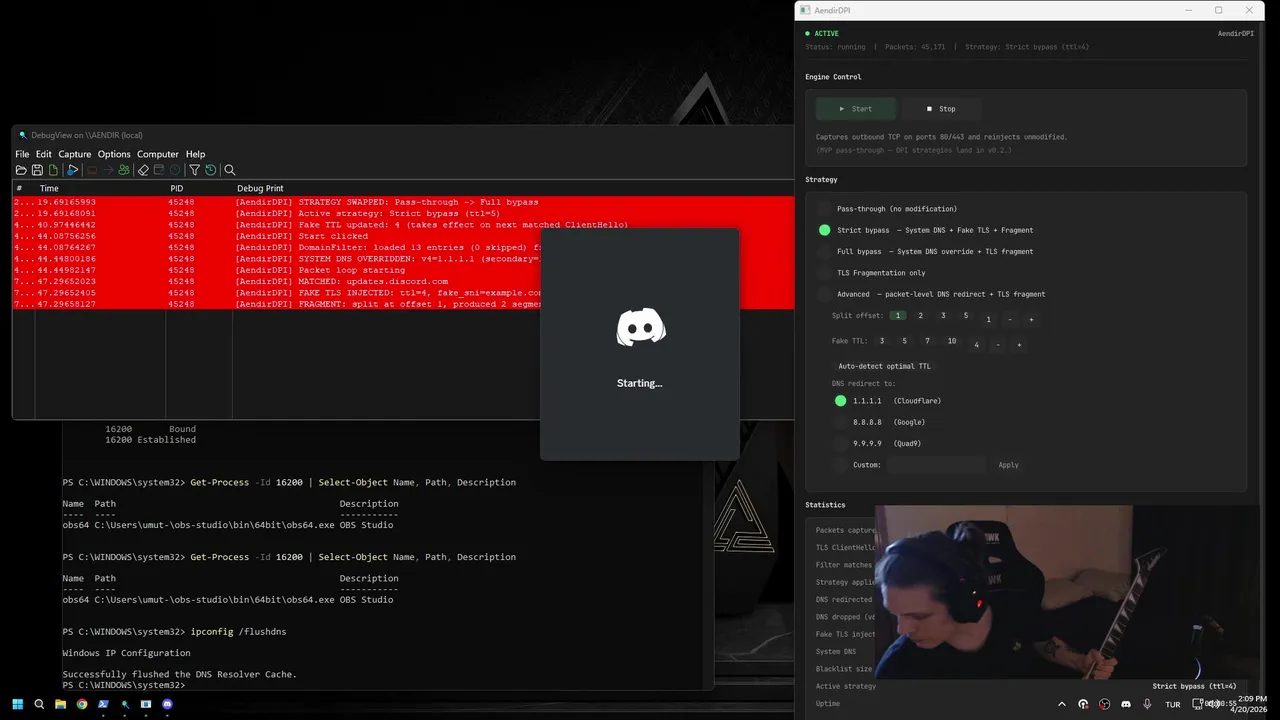Click the TUR language indicator in tray
Viewport: 1280px width, 720px height.
(1173, 704)
